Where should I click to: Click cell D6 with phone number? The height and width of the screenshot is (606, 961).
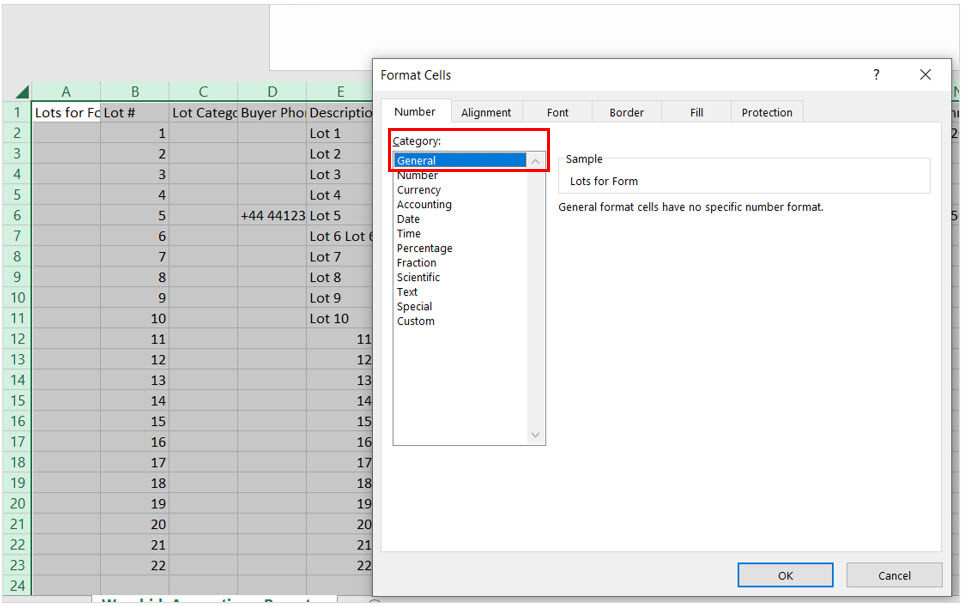[x=272, y=216]
